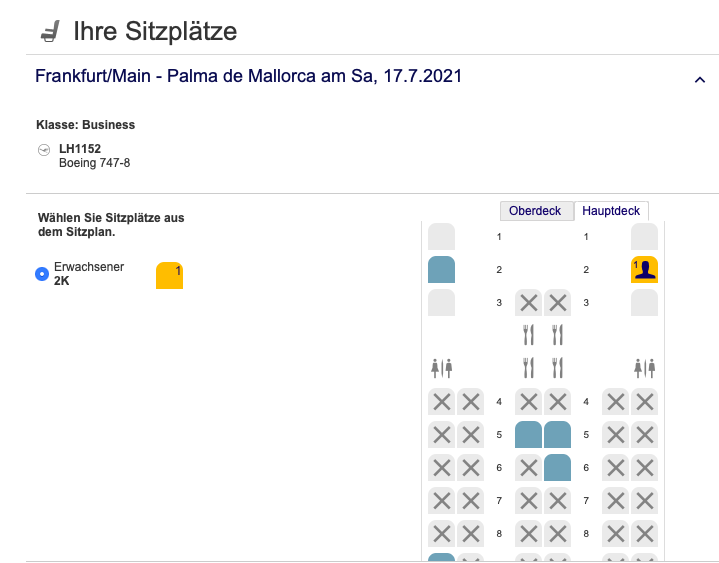Screen dimensions: 719x563
Task: Select the right blue center seat in row 5
Action: 558,435
